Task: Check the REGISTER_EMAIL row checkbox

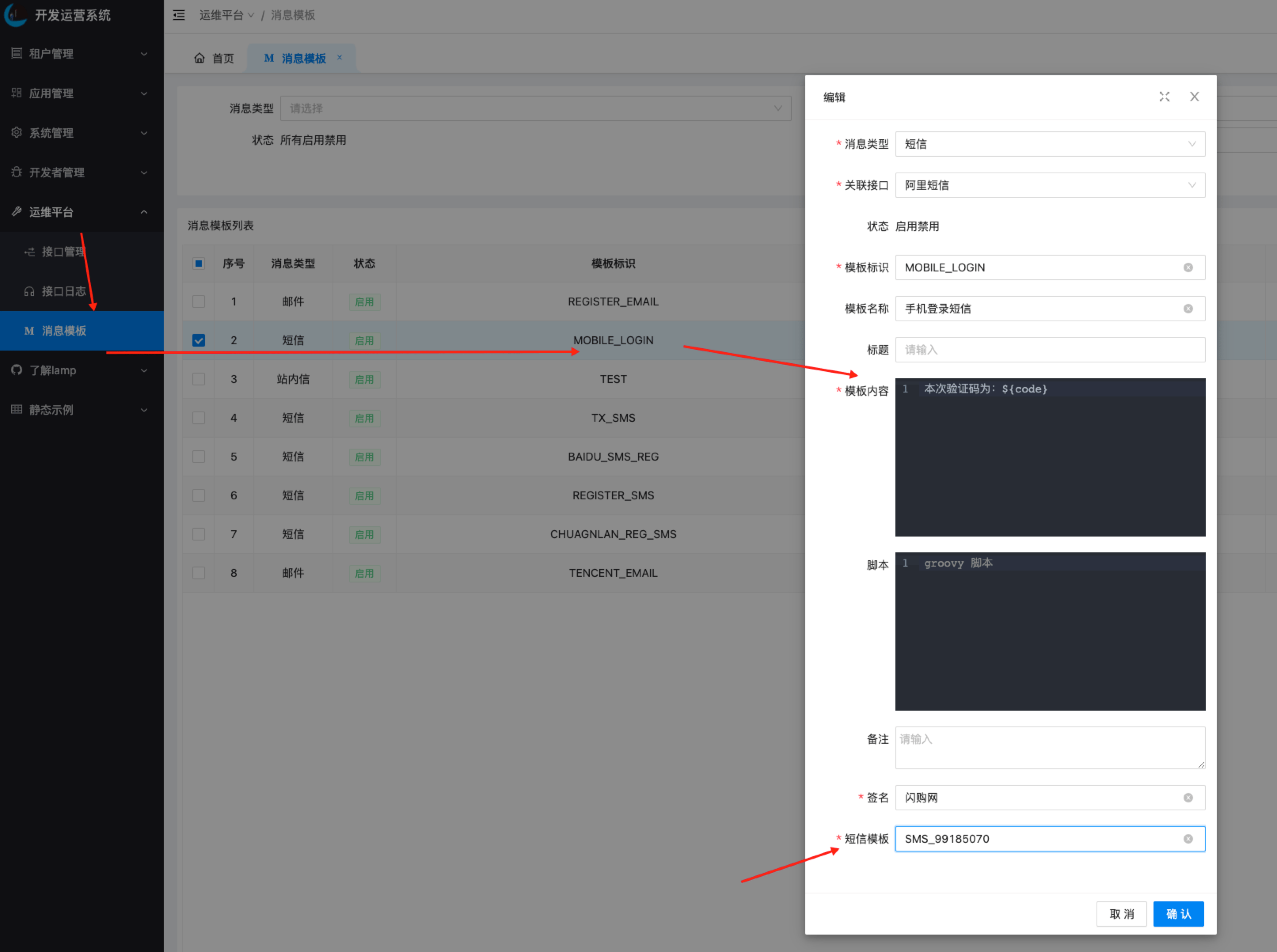Action: (x=198, y=302)
